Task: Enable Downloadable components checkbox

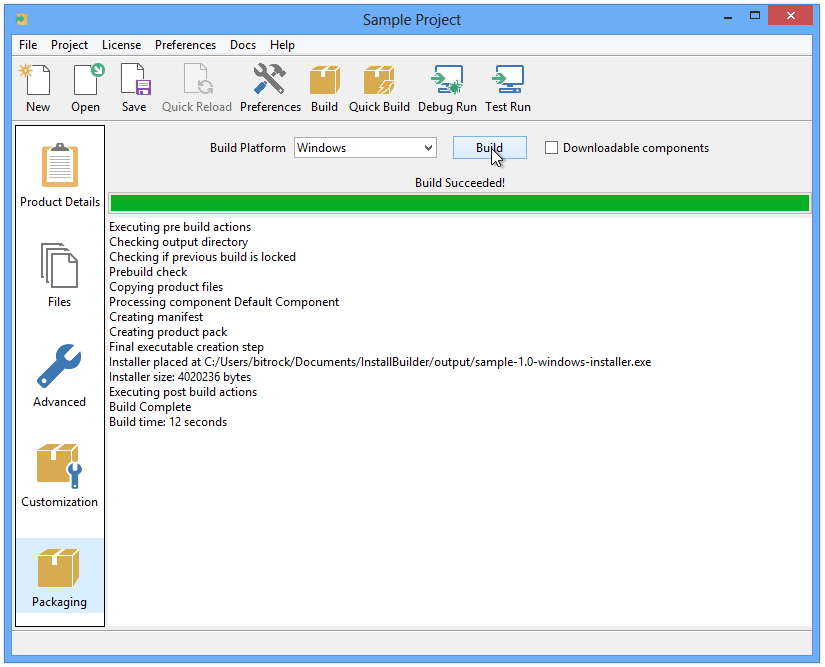Action: (x=551, y=148)
